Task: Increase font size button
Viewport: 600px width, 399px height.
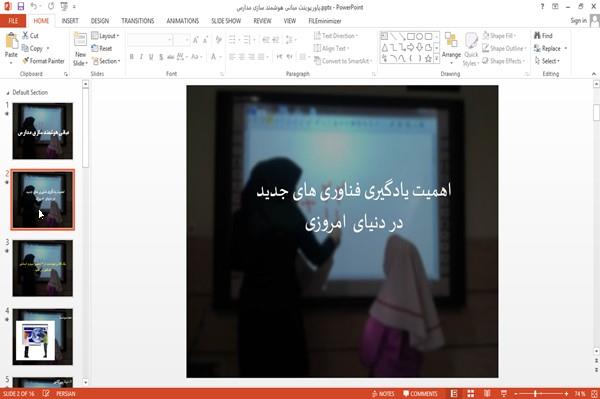Action: [x=196, y=40]
